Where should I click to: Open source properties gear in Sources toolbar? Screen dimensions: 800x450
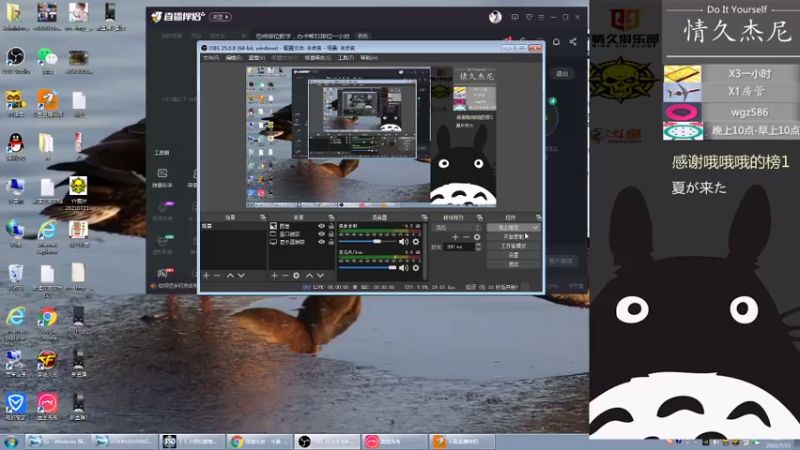296,276
